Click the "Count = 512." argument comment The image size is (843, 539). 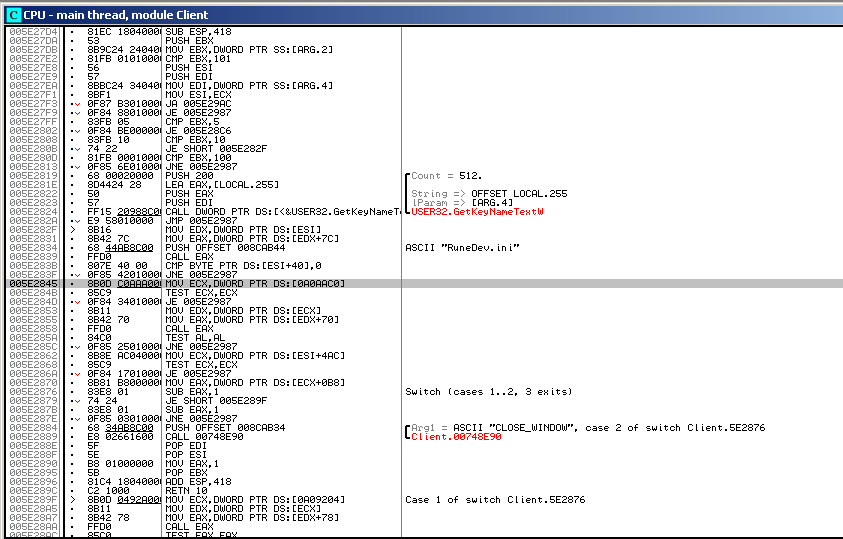[446, 175]
